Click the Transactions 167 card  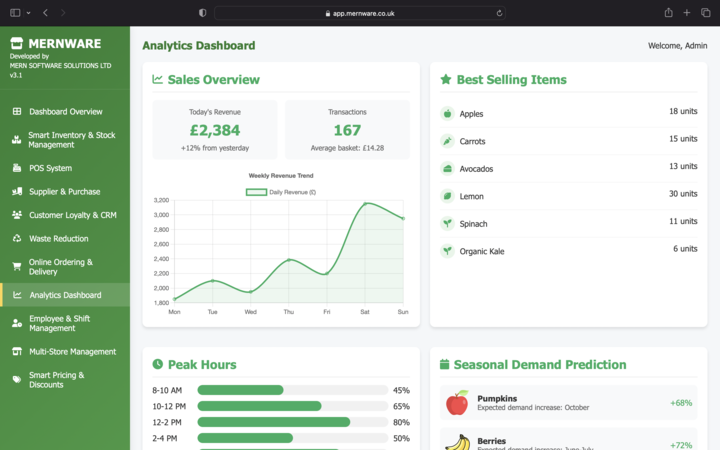347,129
